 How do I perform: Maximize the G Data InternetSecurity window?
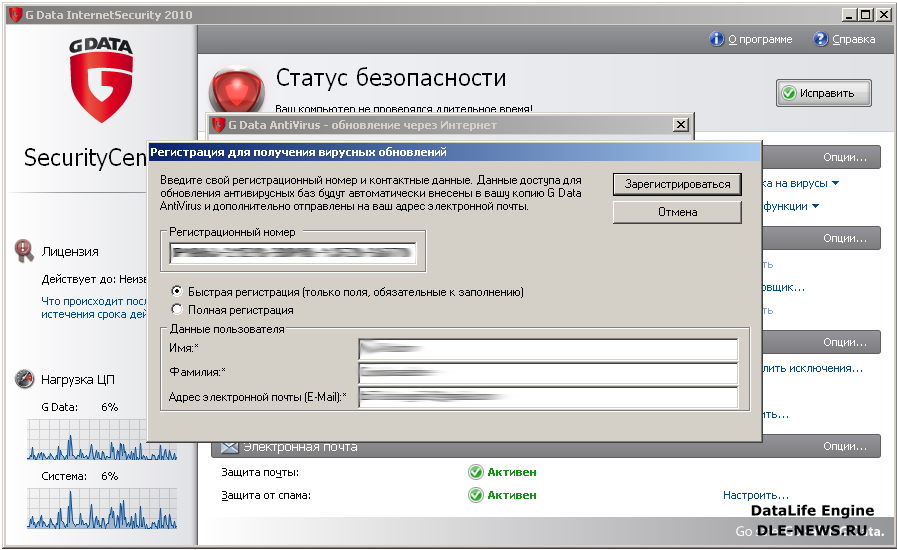[866, 15]
